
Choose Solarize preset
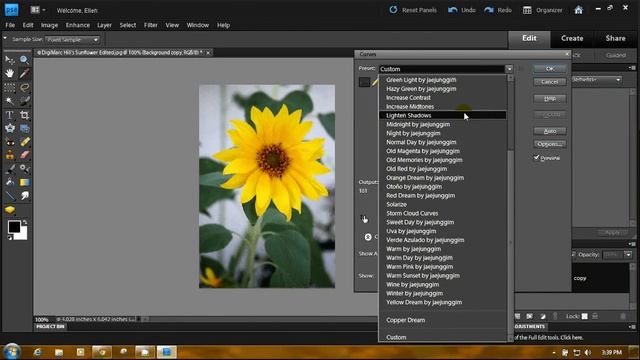pyautogui.click(x=442, y=204)
